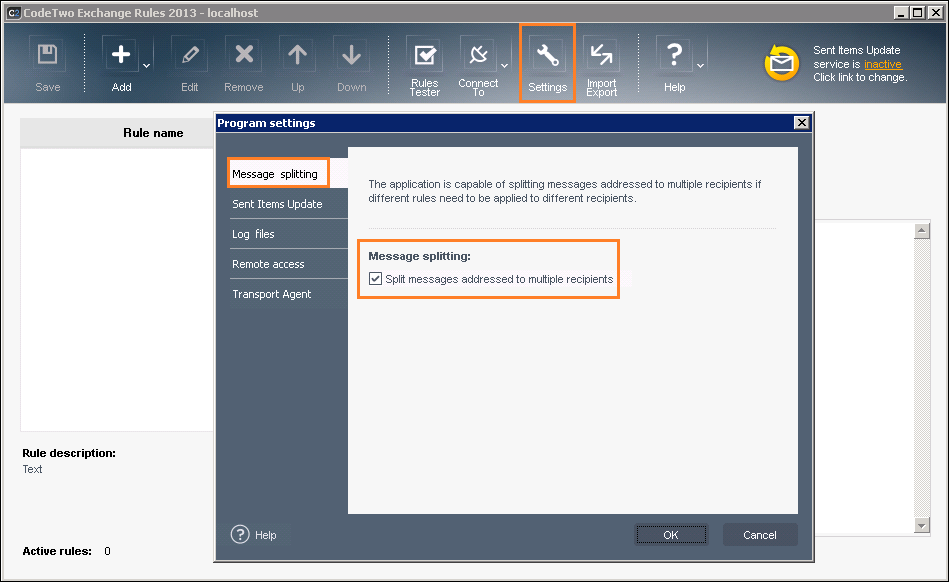949x582 pixels.
Task: Click the Add rule plus icon
Action: pyautogui.click(x=121, y=54)
